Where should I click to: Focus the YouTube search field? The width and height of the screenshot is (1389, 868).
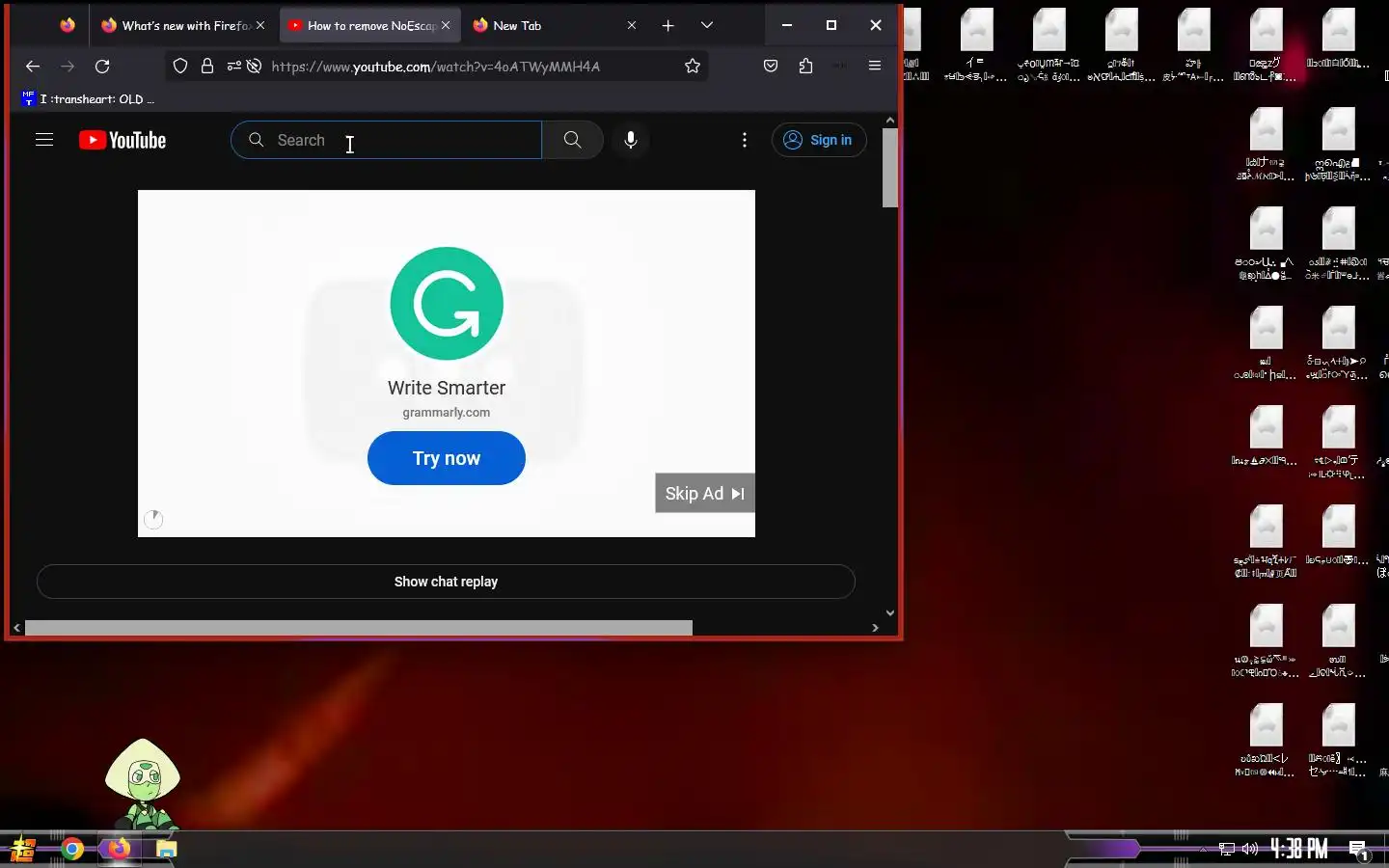pyautogui.click(x=386, y=140)
